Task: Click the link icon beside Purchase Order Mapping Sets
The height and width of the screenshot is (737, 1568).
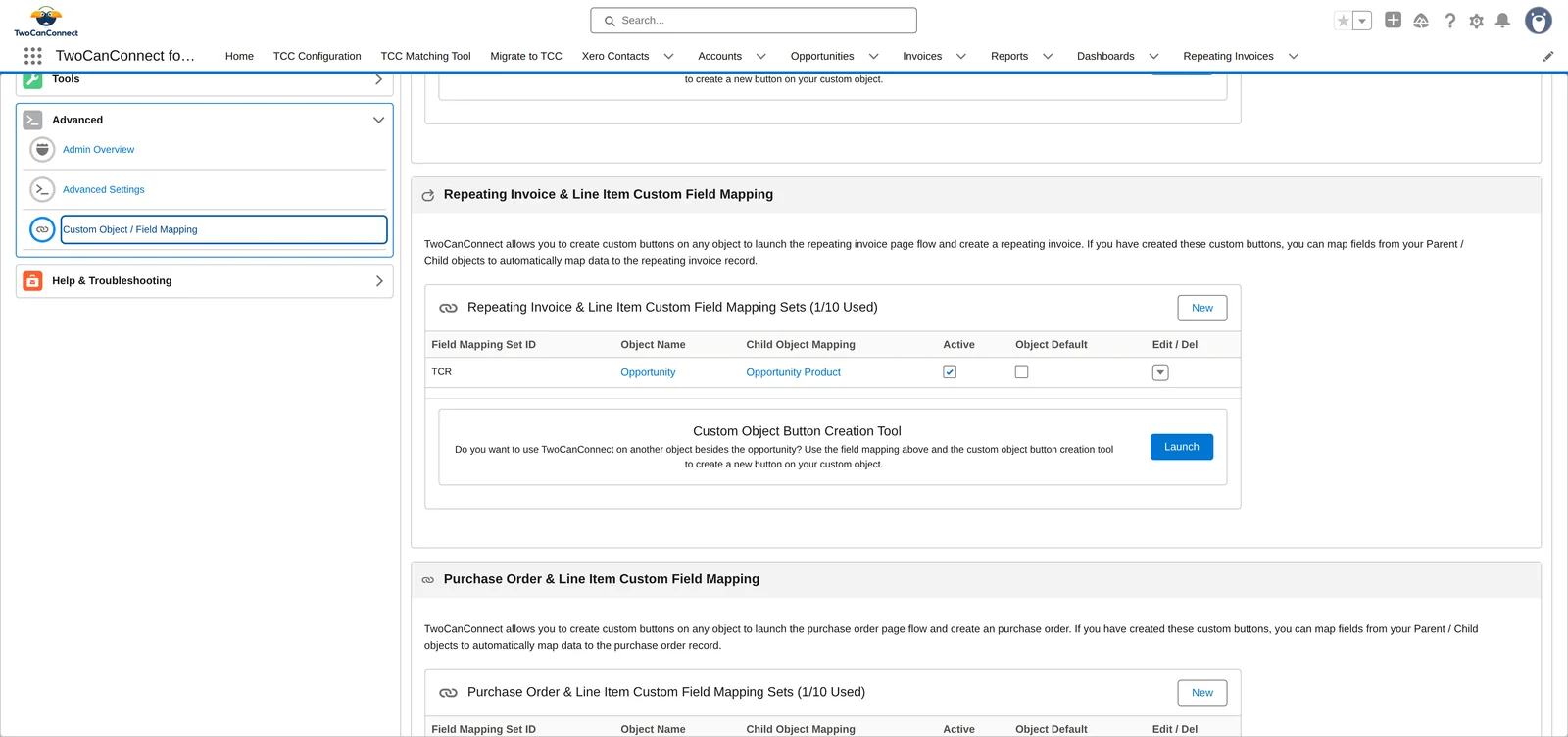Action: point(448,693)
